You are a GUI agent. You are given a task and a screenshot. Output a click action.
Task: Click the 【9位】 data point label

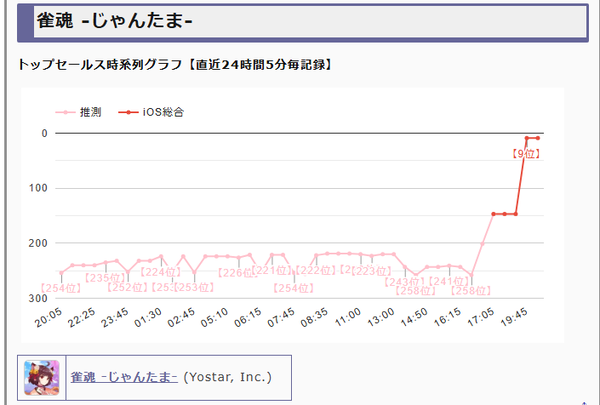tap(526, 154)
